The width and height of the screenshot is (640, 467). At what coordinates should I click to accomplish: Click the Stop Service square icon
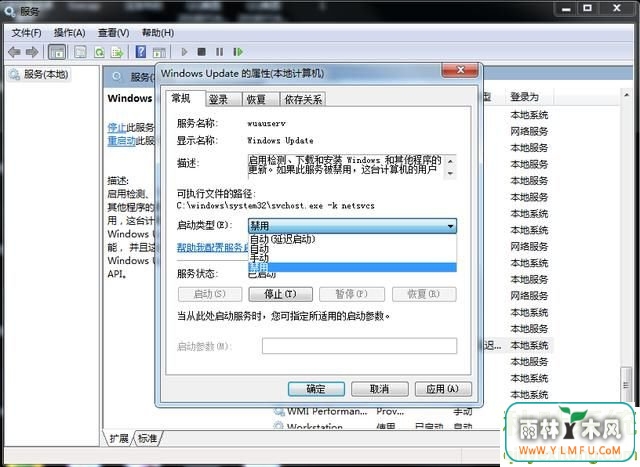pyautogui.click(x=201, y=52)
